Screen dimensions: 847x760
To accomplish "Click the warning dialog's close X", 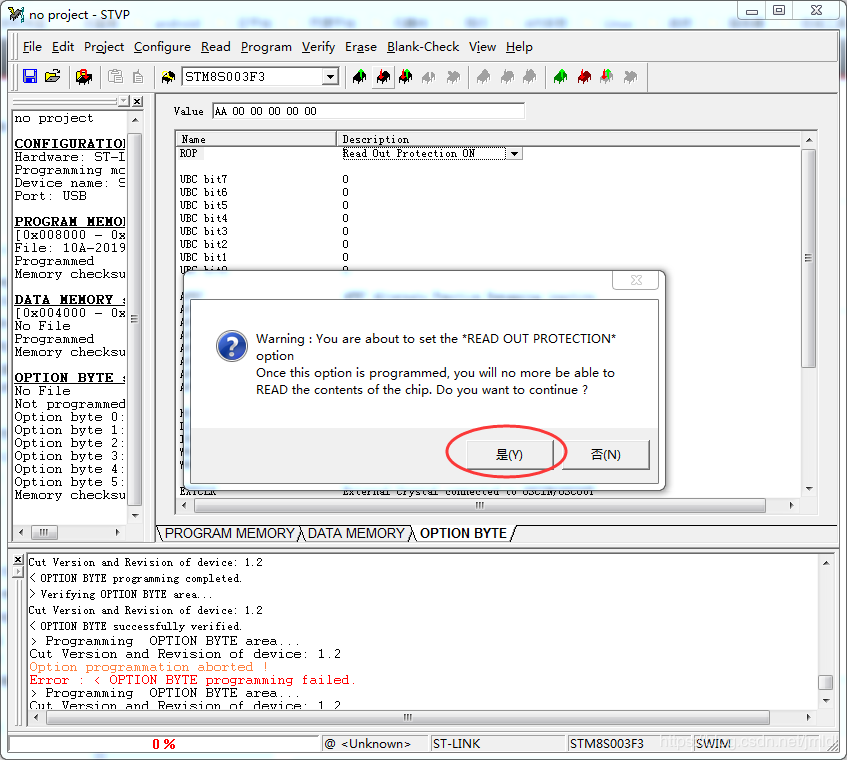I will (636, 280).
